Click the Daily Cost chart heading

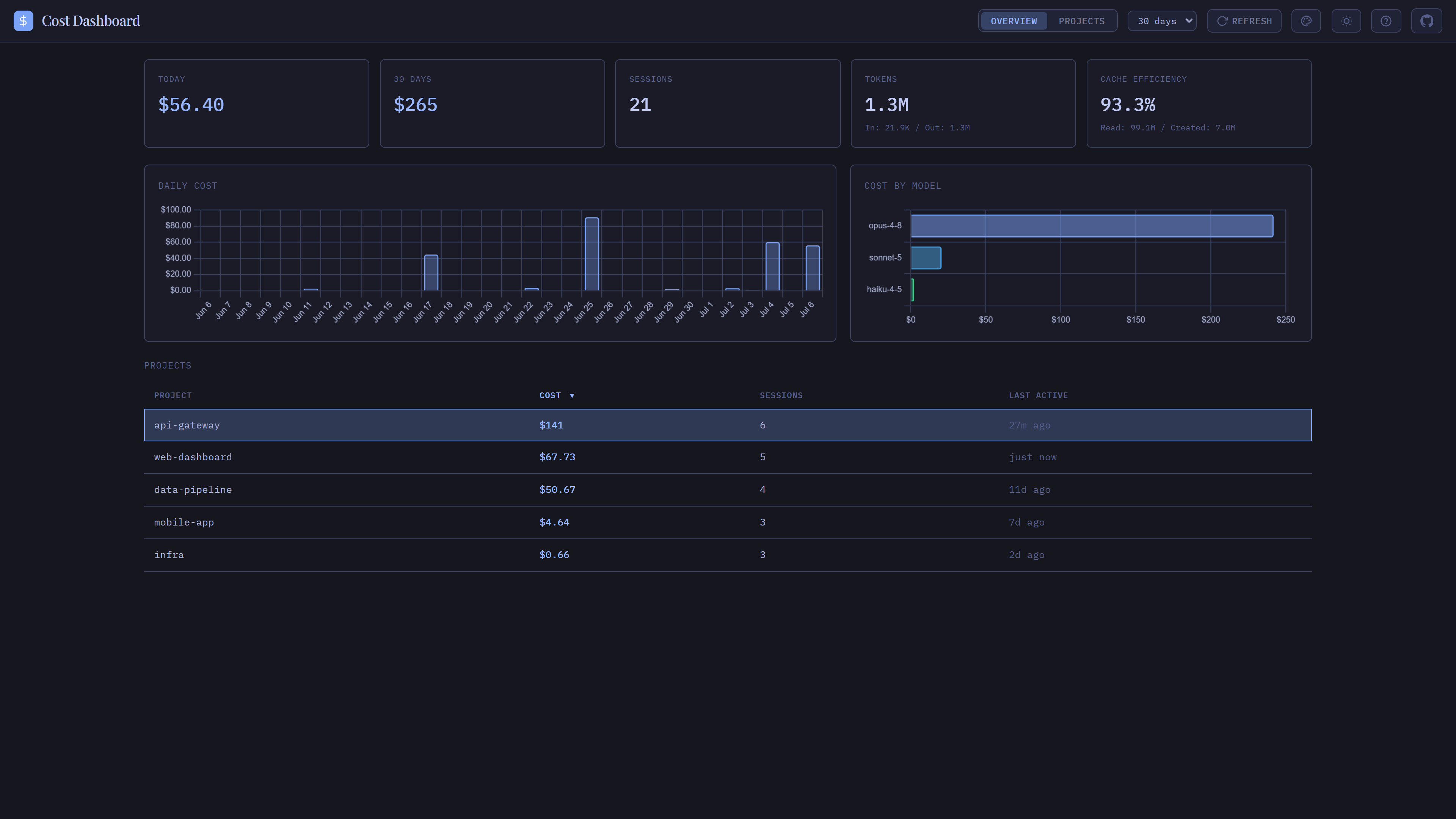(x=188, y=186)
